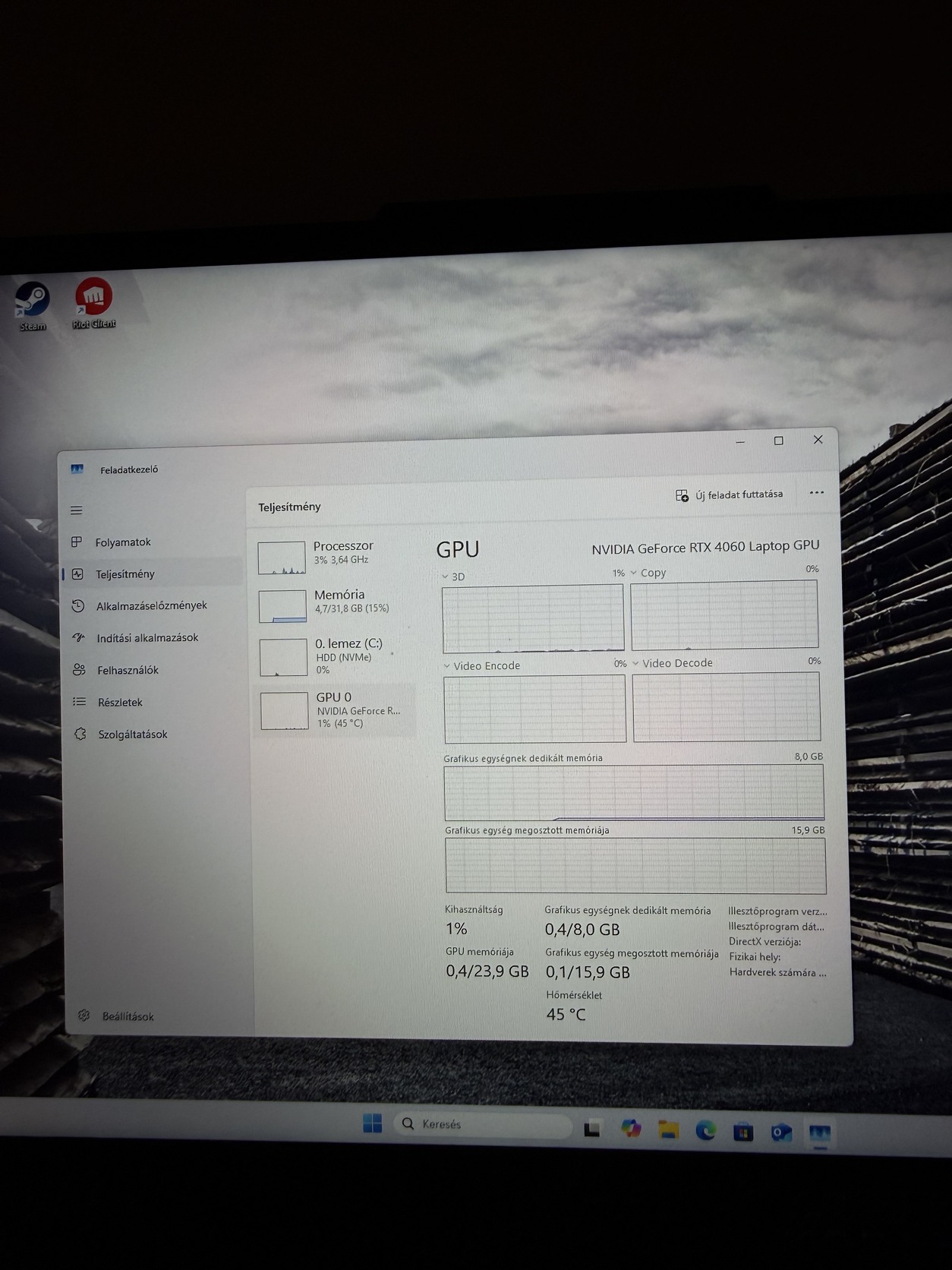The width and height of the screenshot is (952, 1270).
Task: Select the Memória performance item
Action: tap(334, 605)
